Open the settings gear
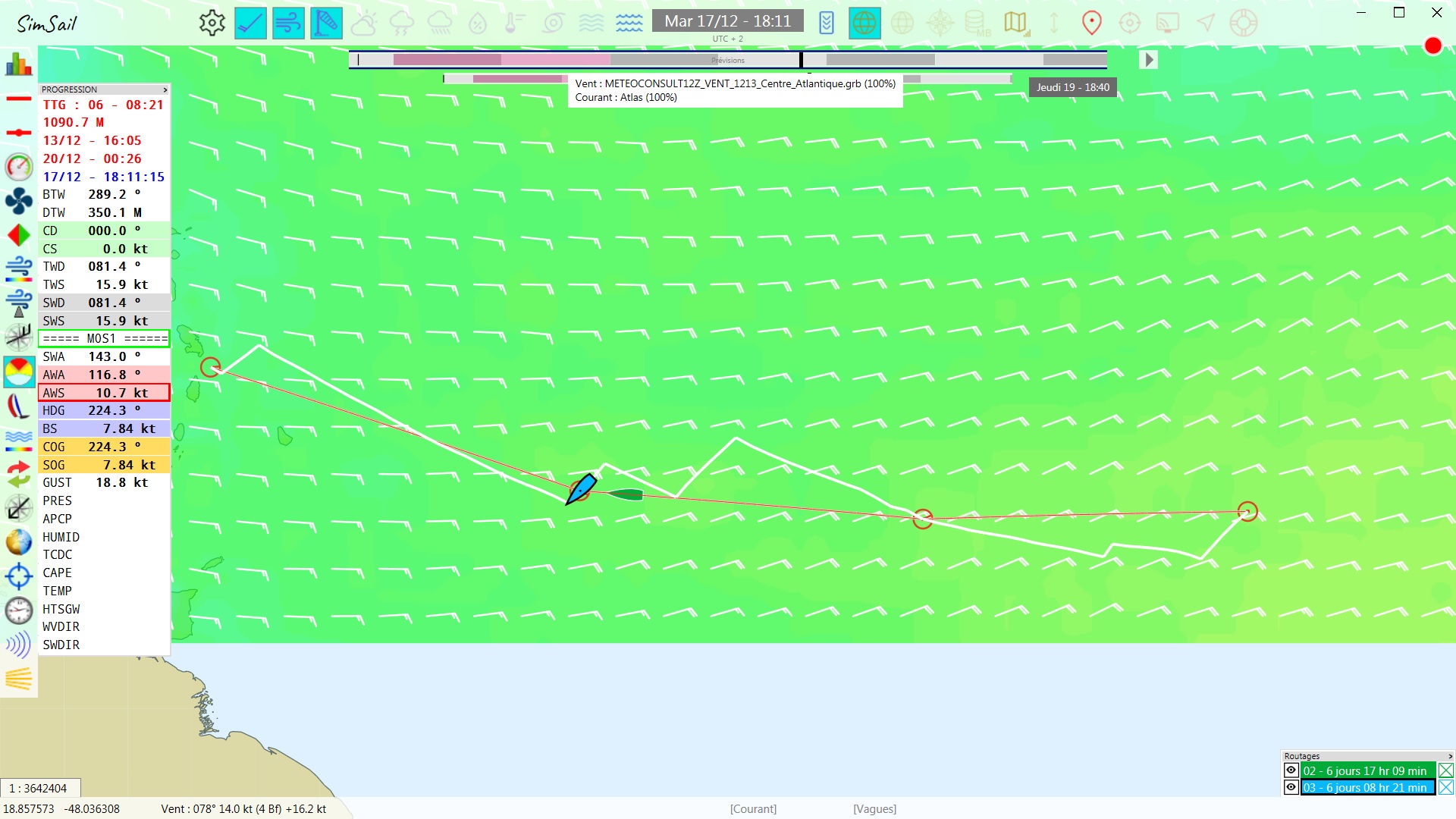 pyautogui.click(x=212, y=23)
